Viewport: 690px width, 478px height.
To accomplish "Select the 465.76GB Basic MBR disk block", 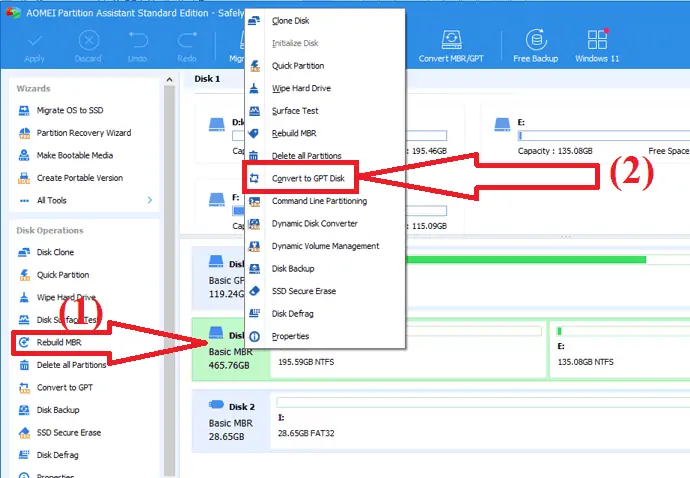I will tap(231, 349).
